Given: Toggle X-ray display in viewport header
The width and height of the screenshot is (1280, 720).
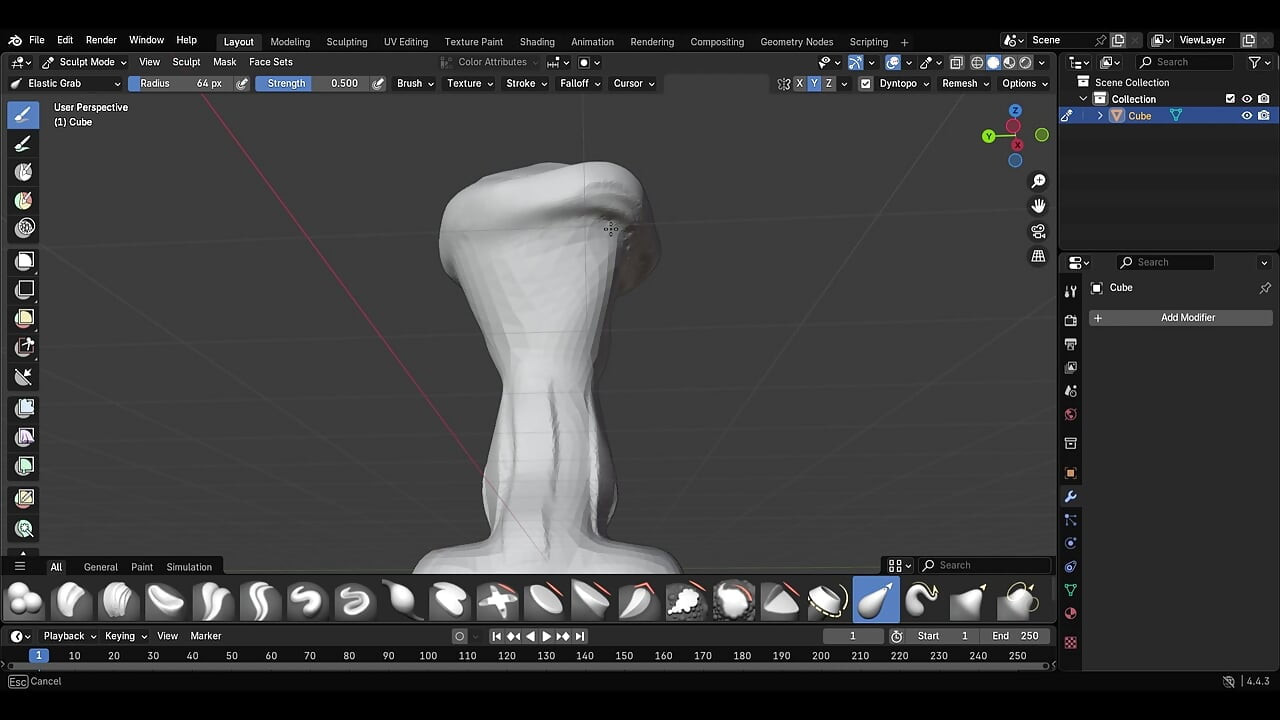Looking at the screenshot, I should (x=956, y=62).
